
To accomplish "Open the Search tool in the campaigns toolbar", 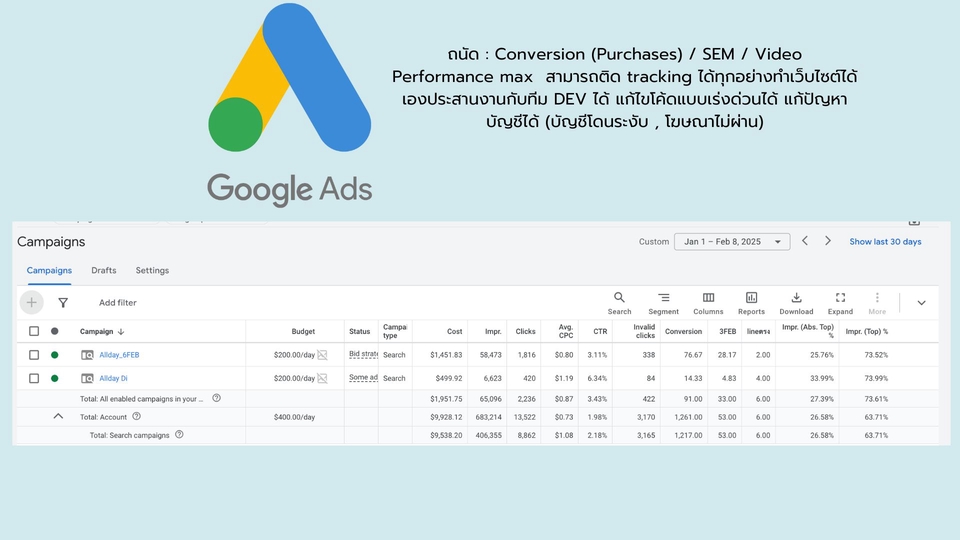I will tap(619, 303).
